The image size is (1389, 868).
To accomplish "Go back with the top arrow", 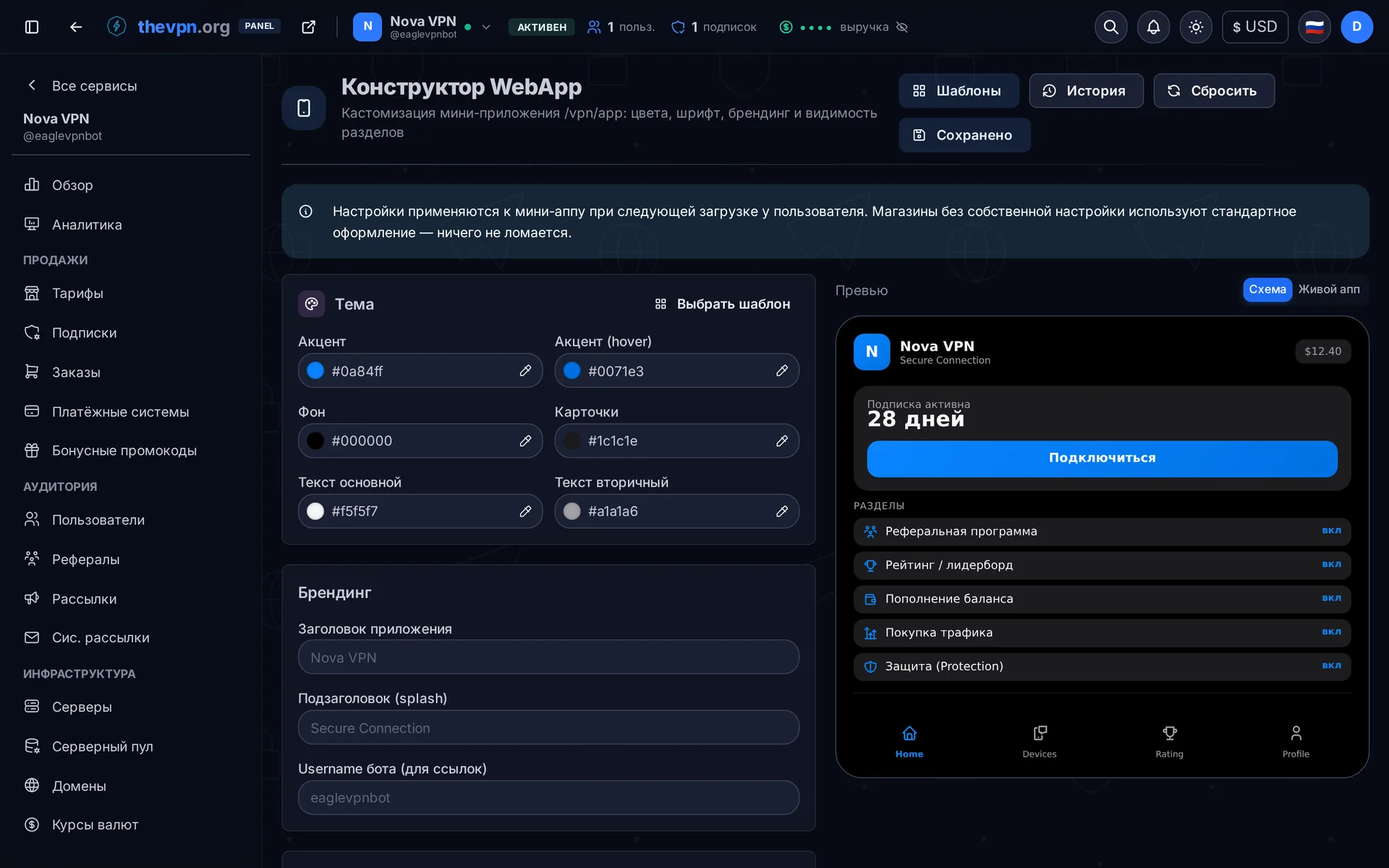I will (76, 27).
